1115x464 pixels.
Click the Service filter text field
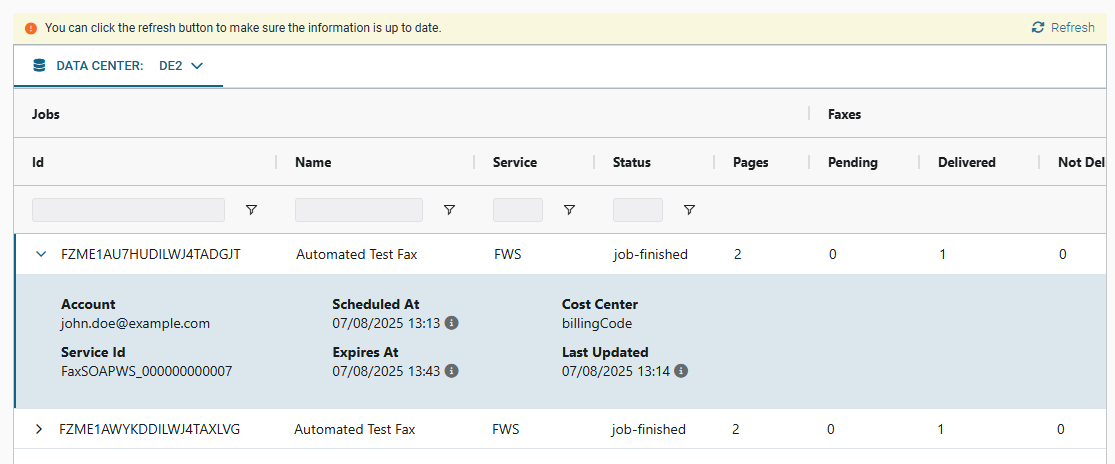(517, 210)
